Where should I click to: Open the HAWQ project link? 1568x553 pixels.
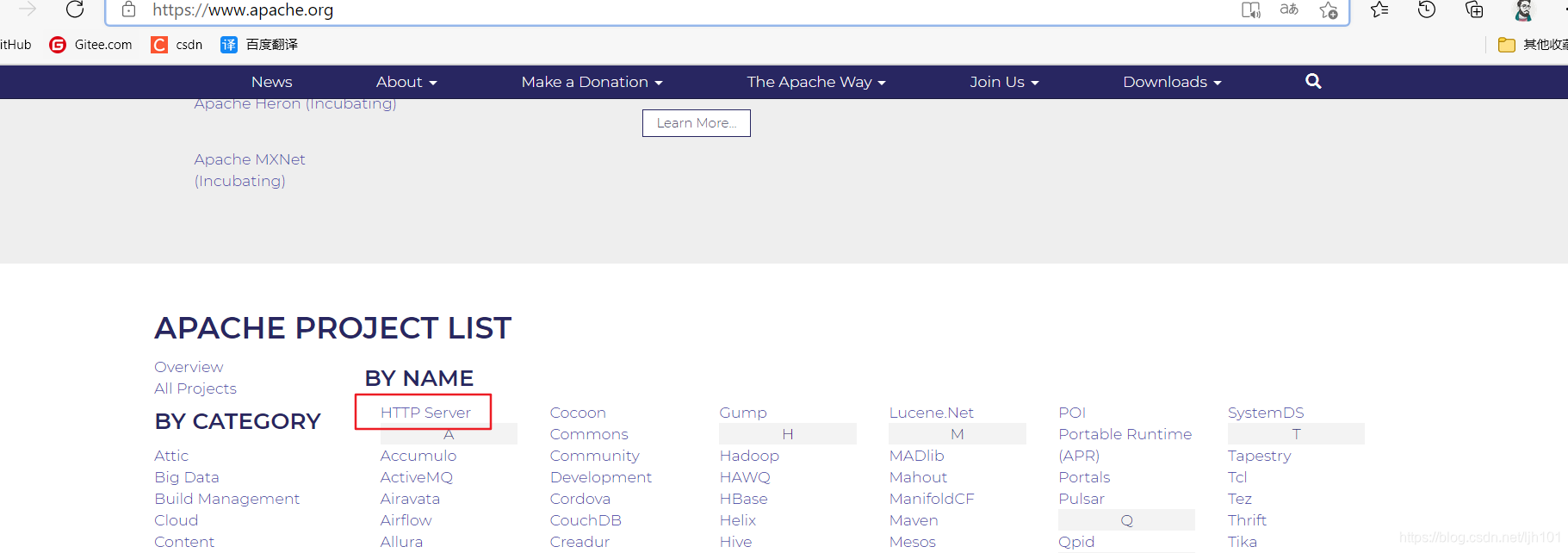745,477
